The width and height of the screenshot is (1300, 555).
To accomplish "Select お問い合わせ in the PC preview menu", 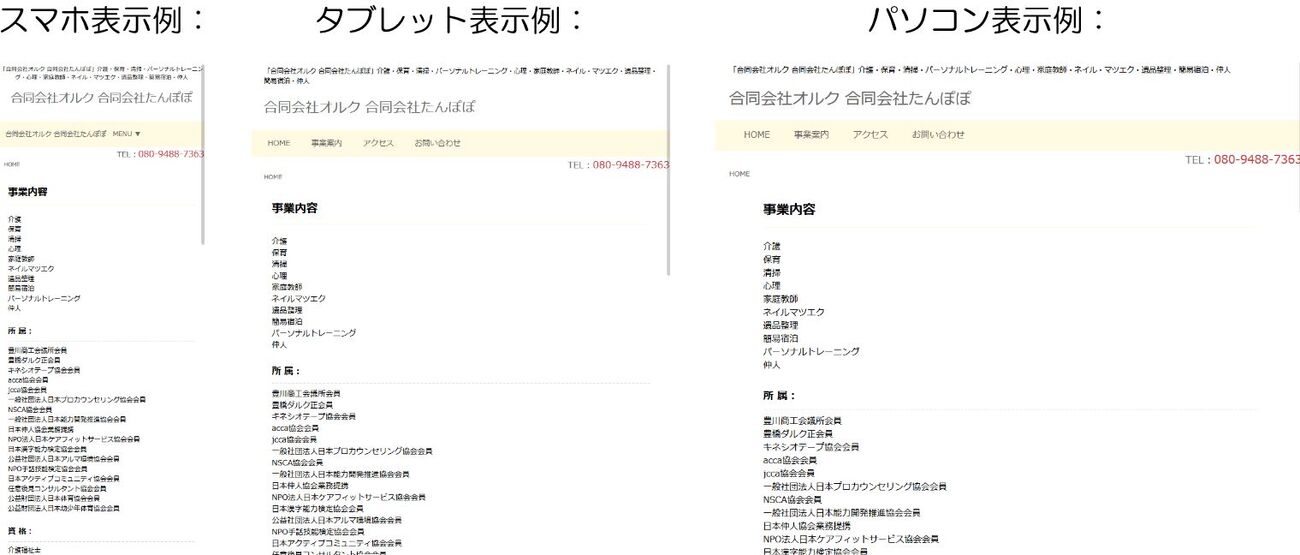I will tap(938, 134).
